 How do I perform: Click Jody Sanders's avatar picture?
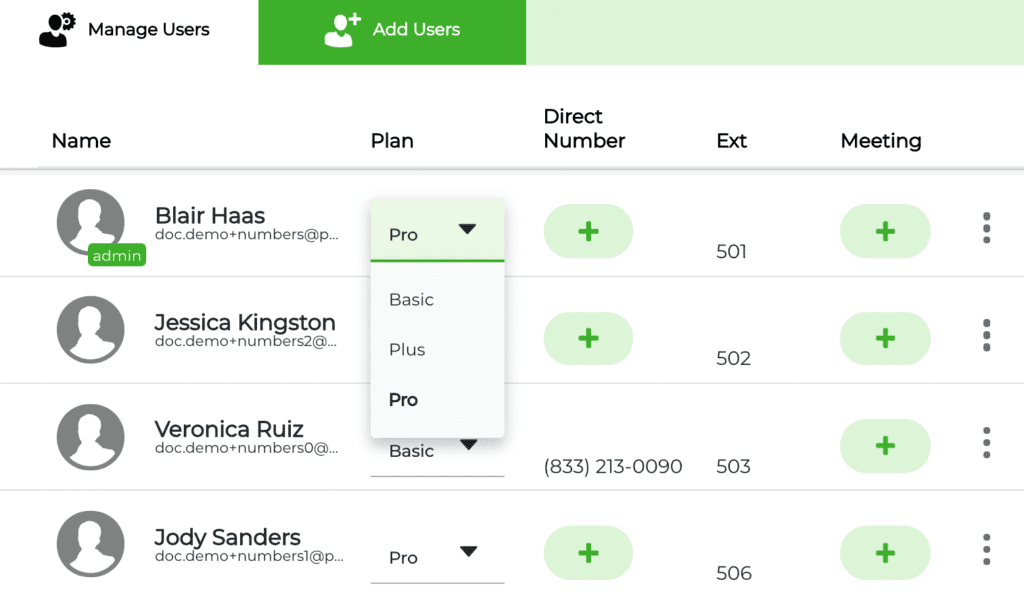(90, 544)
